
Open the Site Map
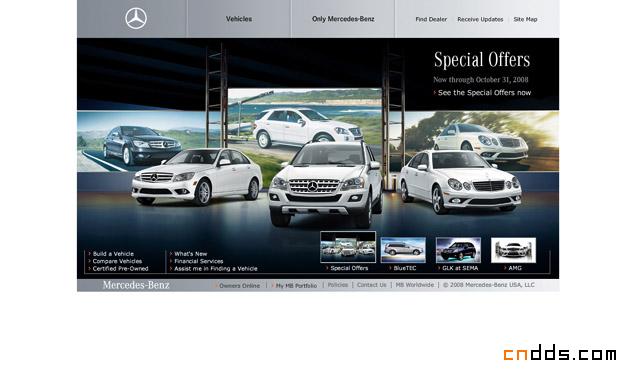click(525, 19)
